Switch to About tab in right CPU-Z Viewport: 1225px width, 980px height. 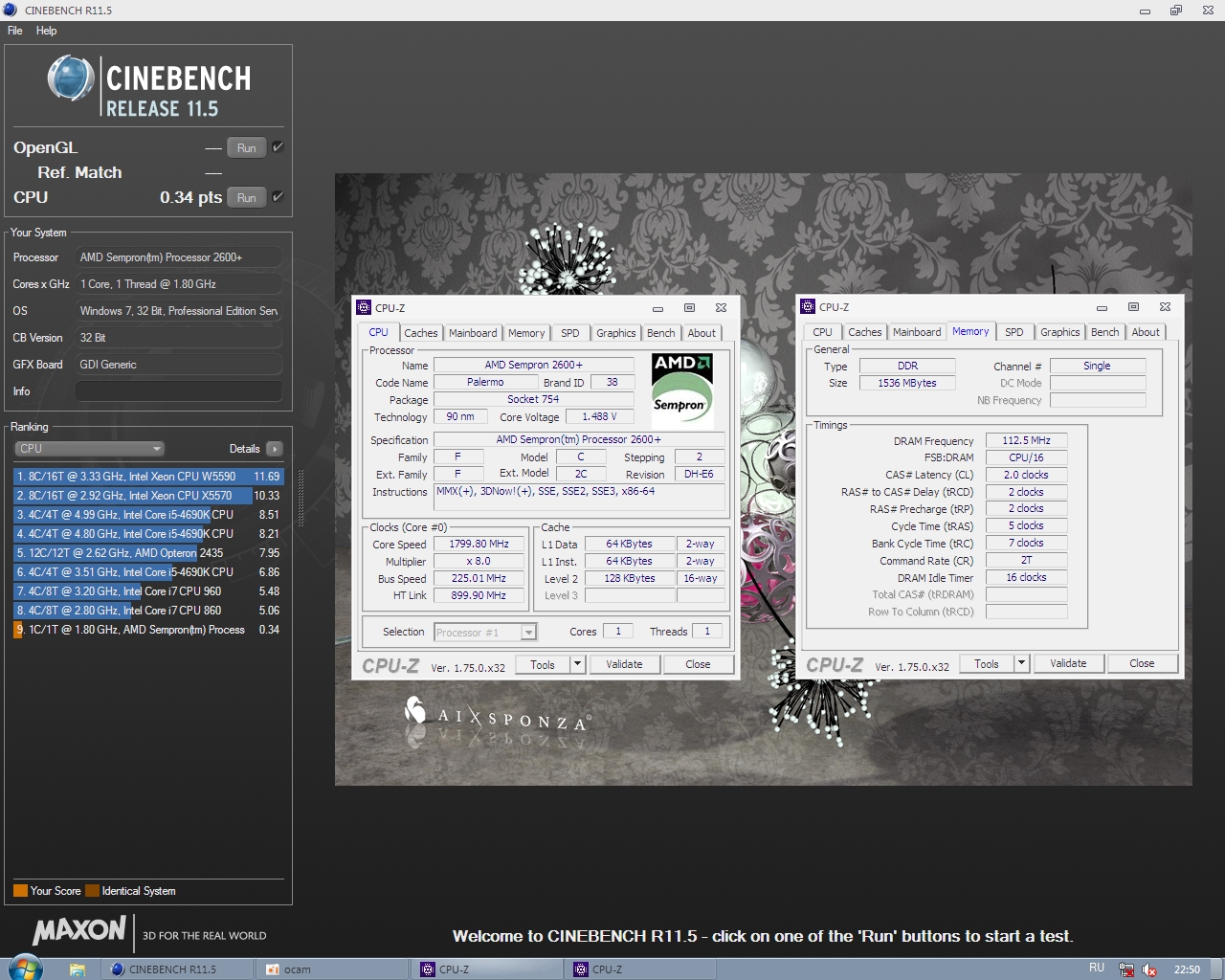click(x=1146, y=332)
